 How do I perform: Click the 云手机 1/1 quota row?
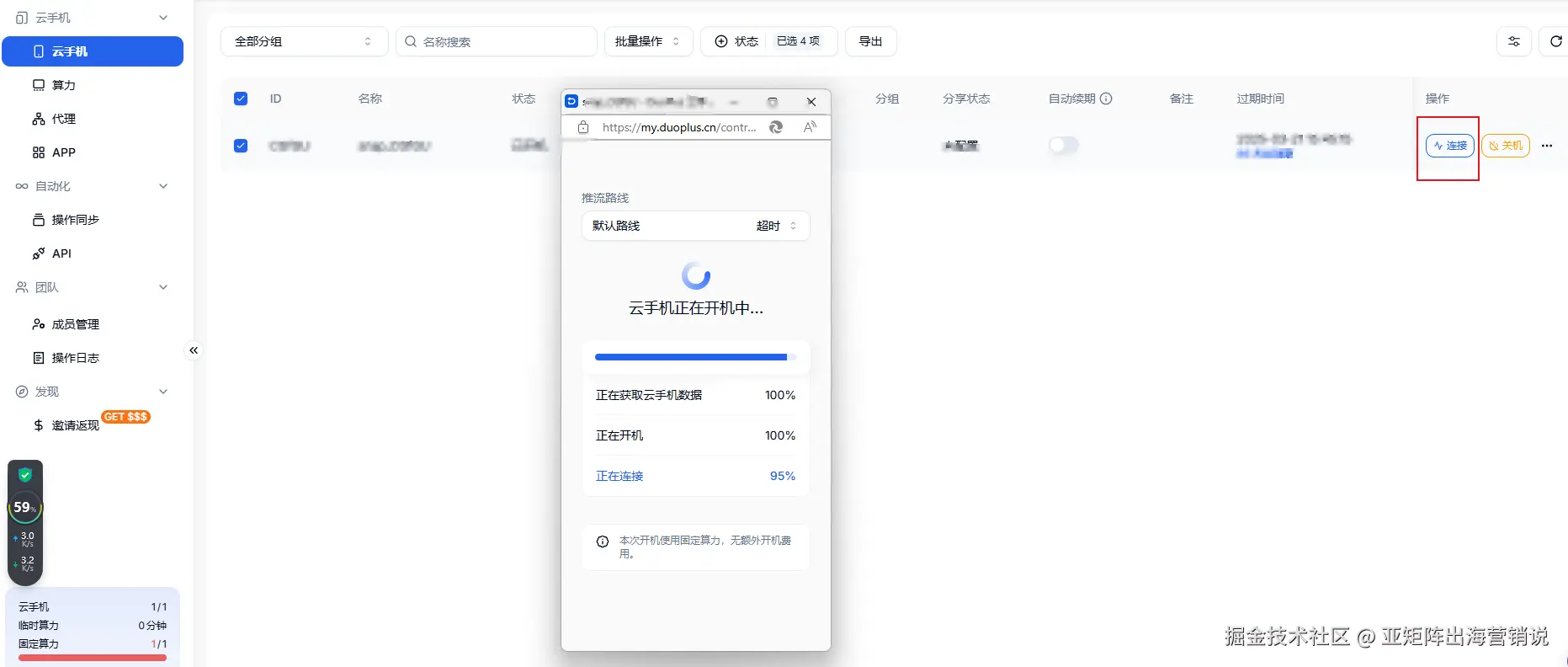(93, 607)
